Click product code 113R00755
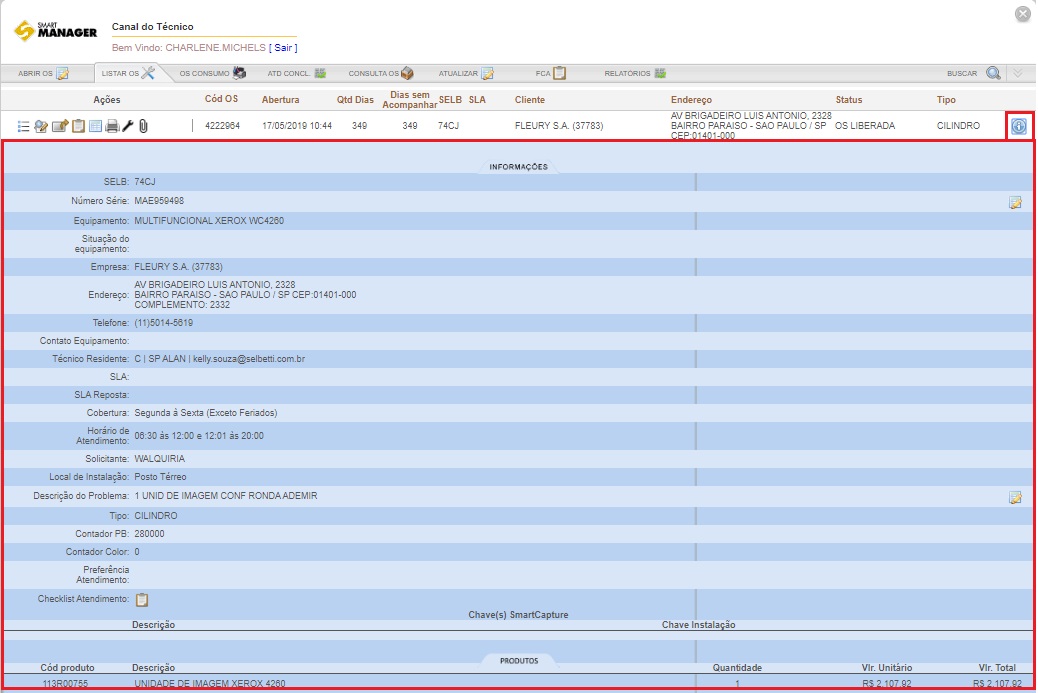The image size is (1038, 693). click(66, 684)
